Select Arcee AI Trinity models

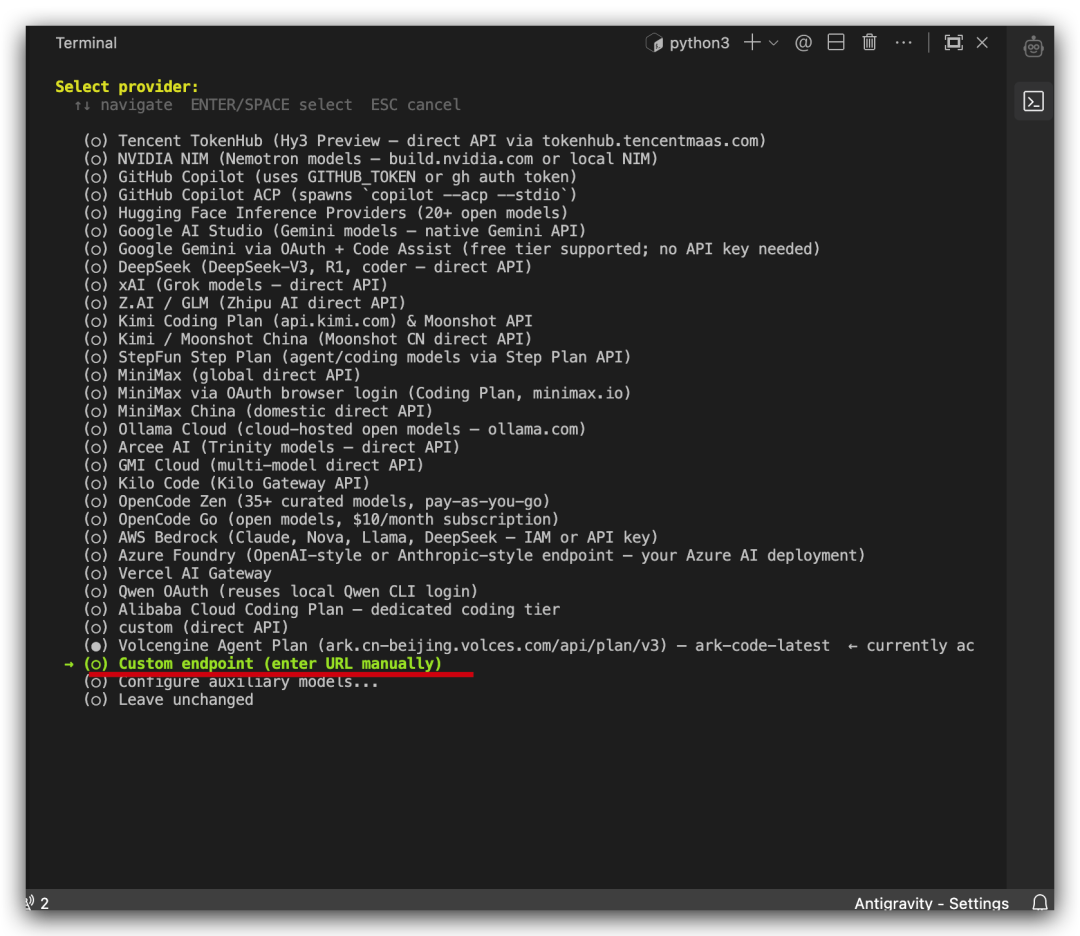(271, 447)
